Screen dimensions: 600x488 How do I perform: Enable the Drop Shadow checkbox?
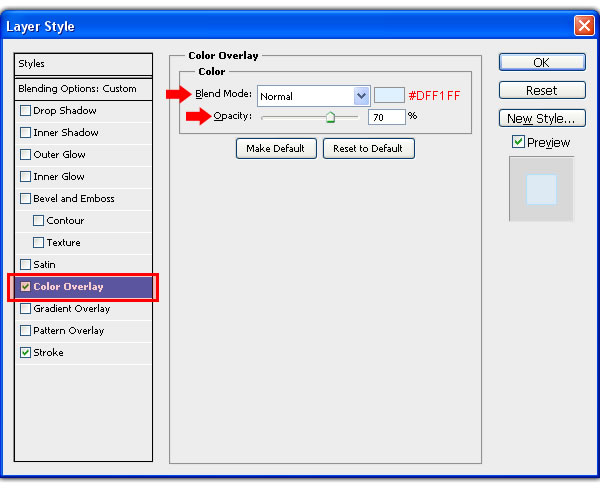point(25,111)
